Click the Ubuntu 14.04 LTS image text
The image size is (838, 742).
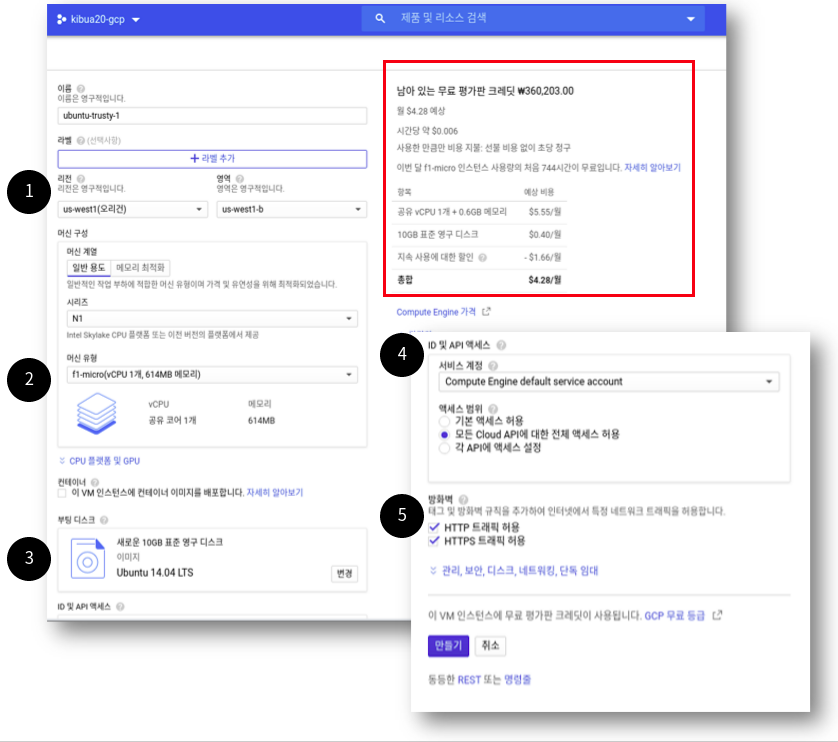[155, 573]
